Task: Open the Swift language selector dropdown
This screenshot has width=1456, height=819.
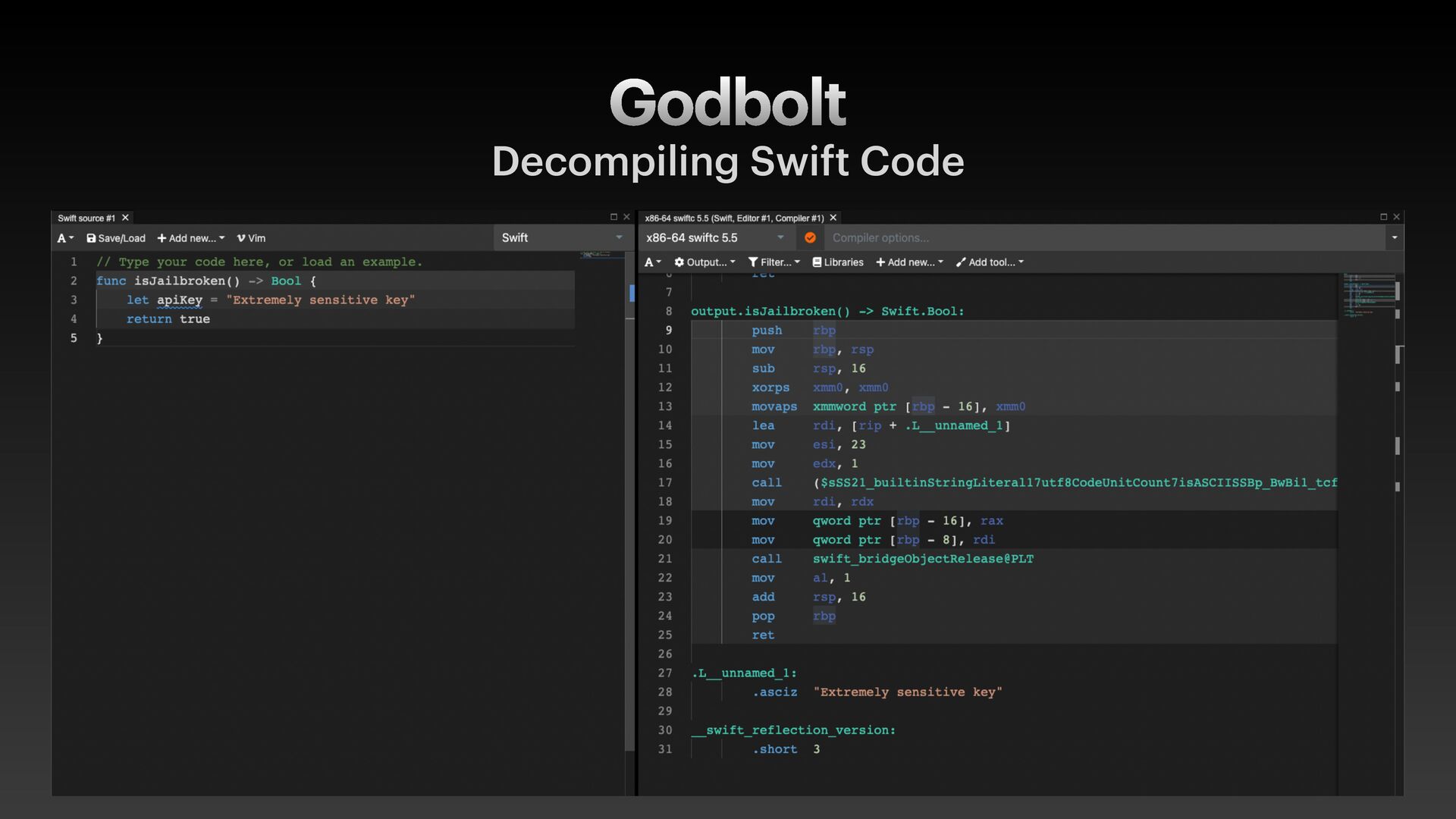Action: coord(562,238)
